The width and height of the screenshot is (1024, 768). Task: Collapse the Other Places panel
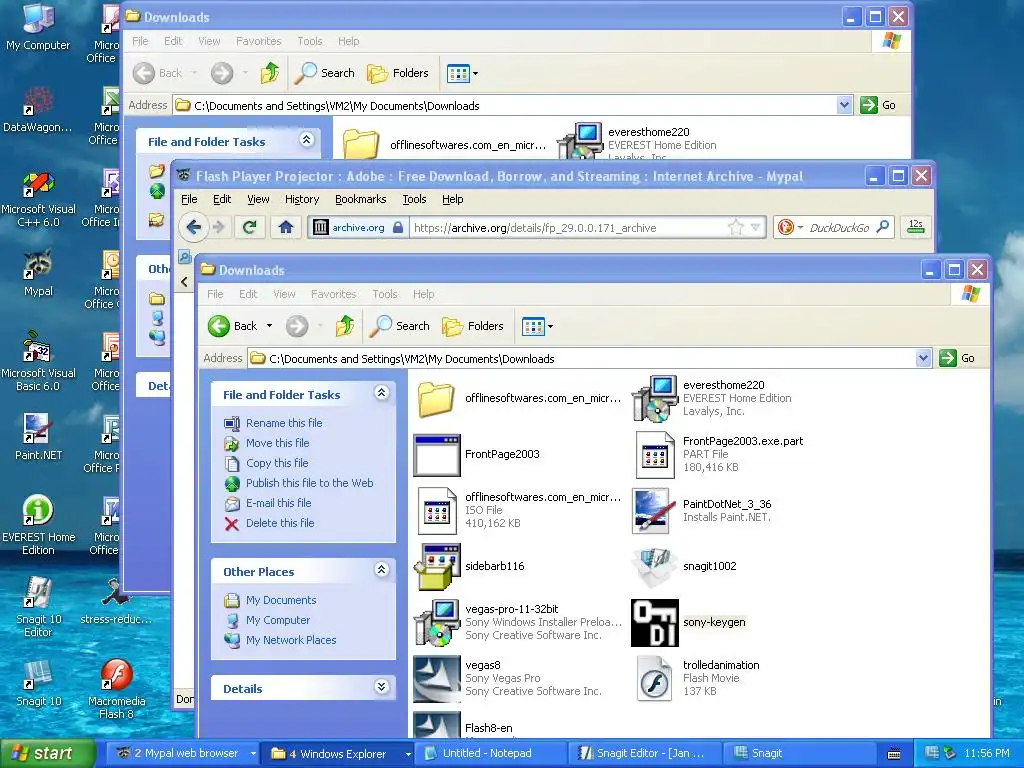(381, 569)
